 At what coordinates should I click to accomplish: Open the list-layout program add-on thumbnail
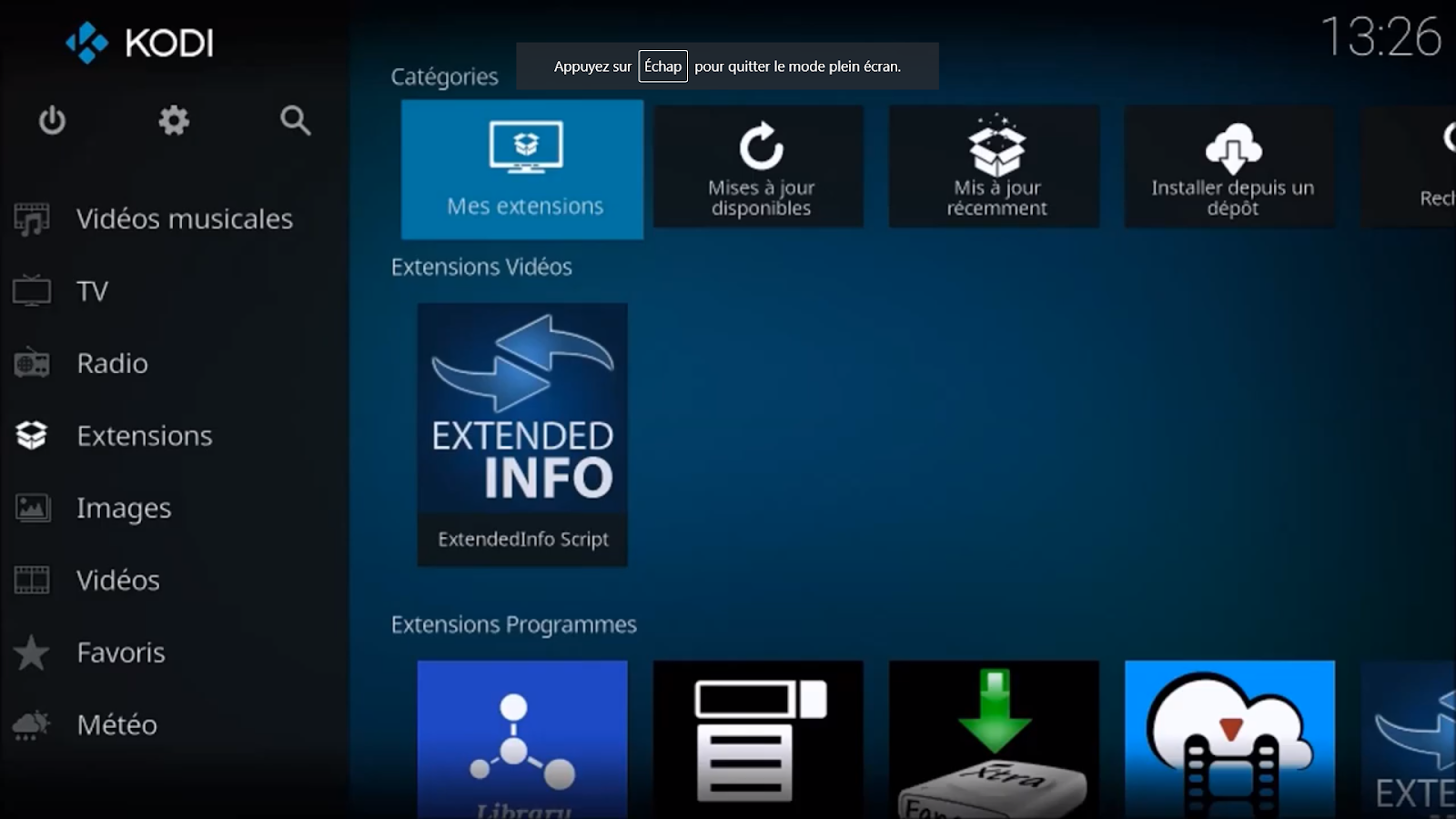pyautogui.click(x=758, y=740)
